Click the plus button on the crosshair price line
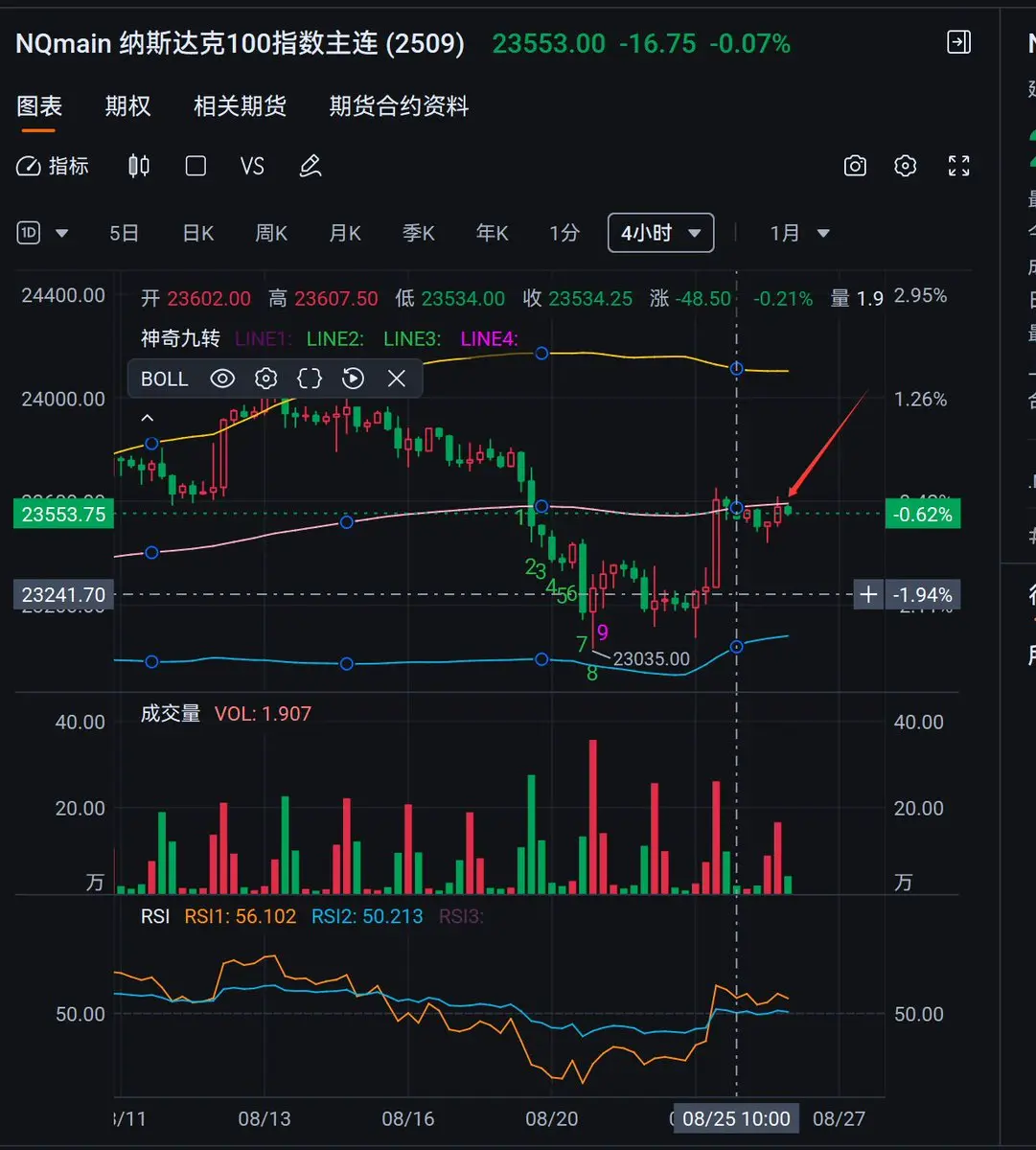This screenshot has height=1150, width=1036. coord(868,595)
